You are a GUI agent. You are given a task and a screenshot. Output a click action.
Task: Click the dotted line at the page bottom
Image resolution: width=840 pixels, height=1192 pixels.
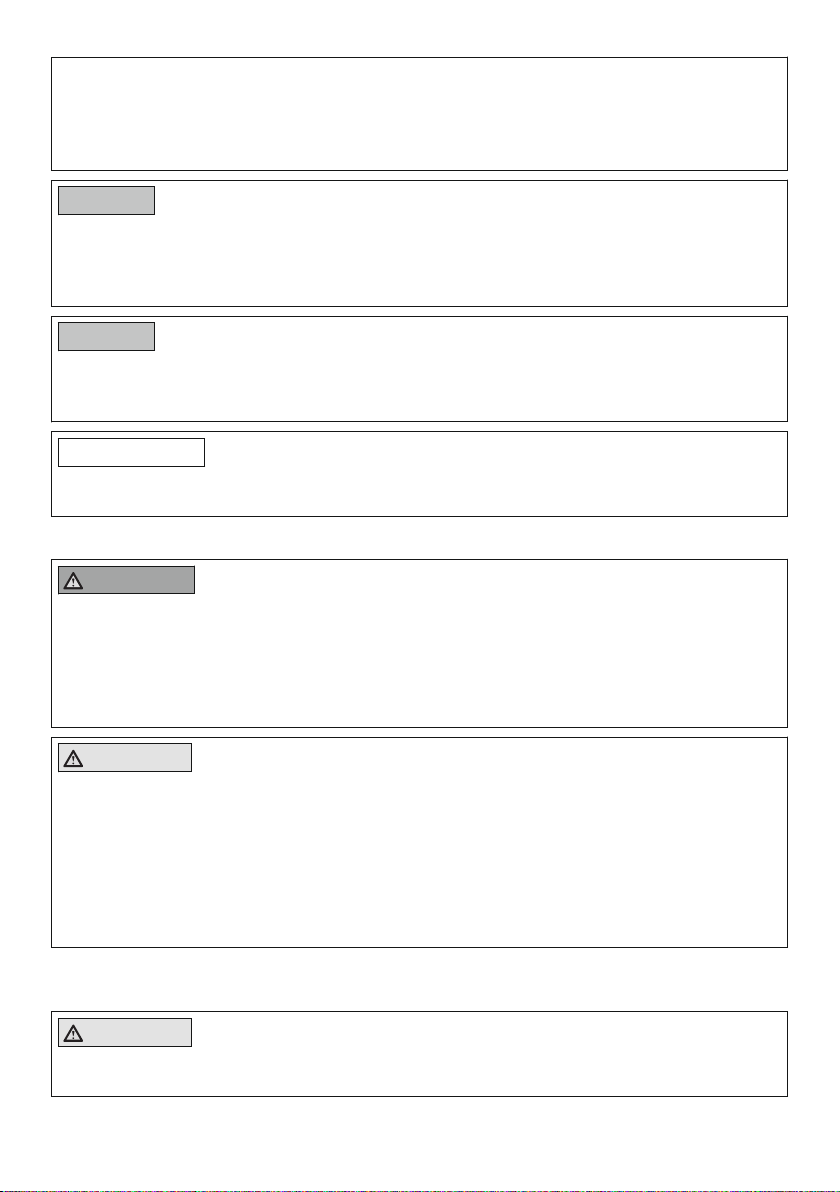tap(420, 1190)
